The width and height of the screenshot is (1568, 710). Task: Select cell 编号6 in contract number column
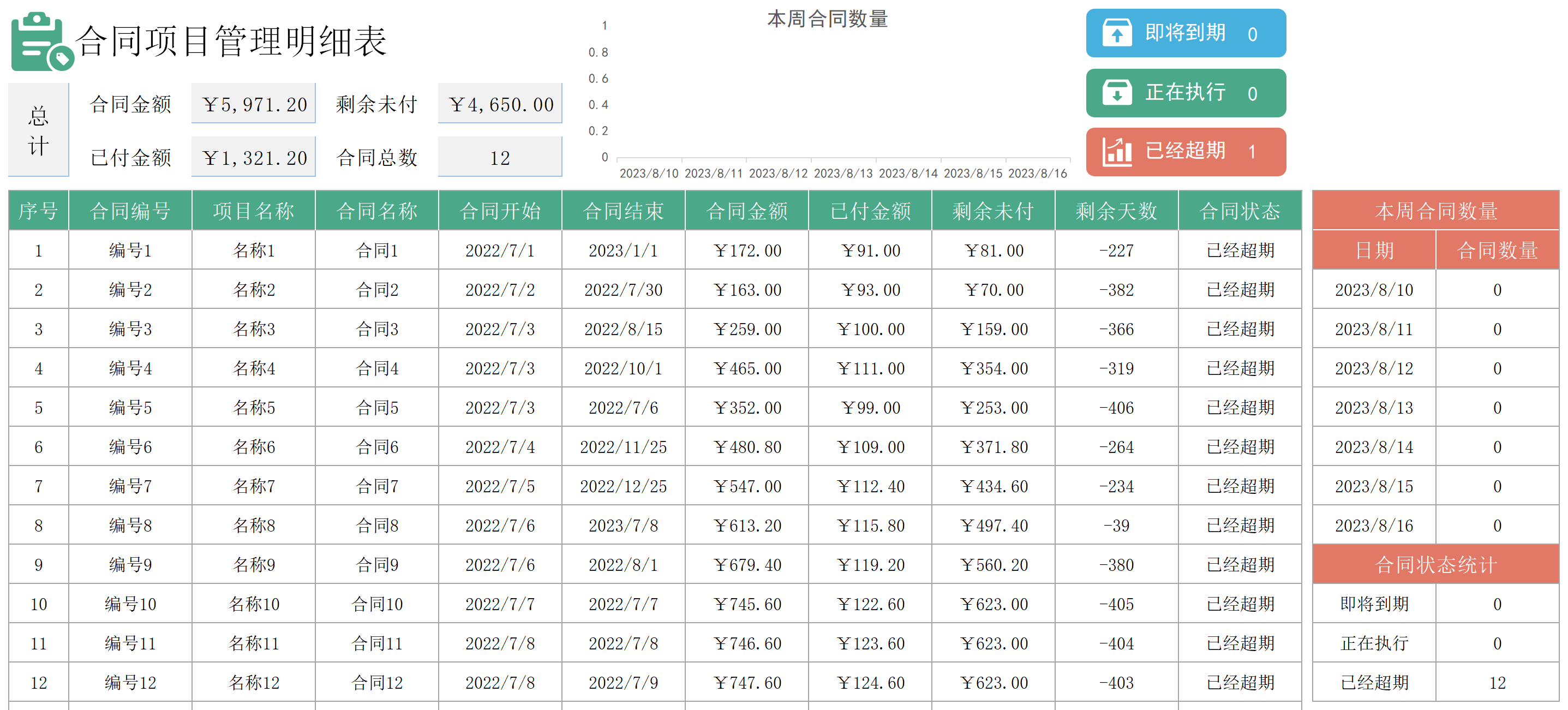[x=130, y=447]
